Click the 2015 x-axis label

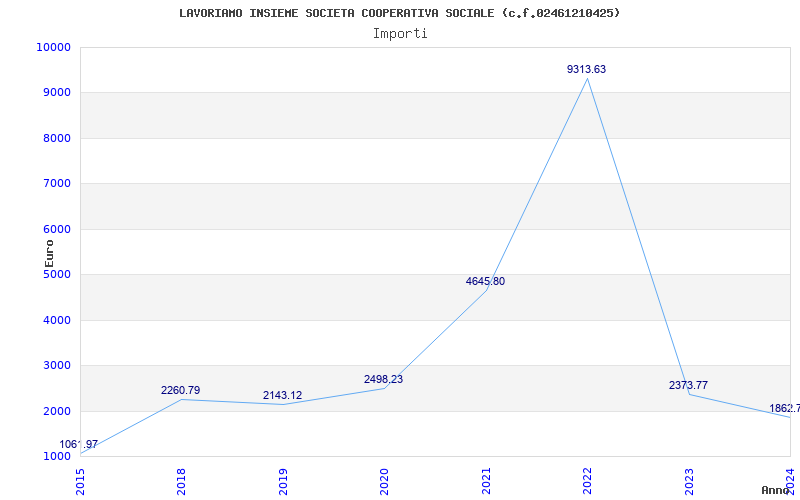(x=80, y=481)
